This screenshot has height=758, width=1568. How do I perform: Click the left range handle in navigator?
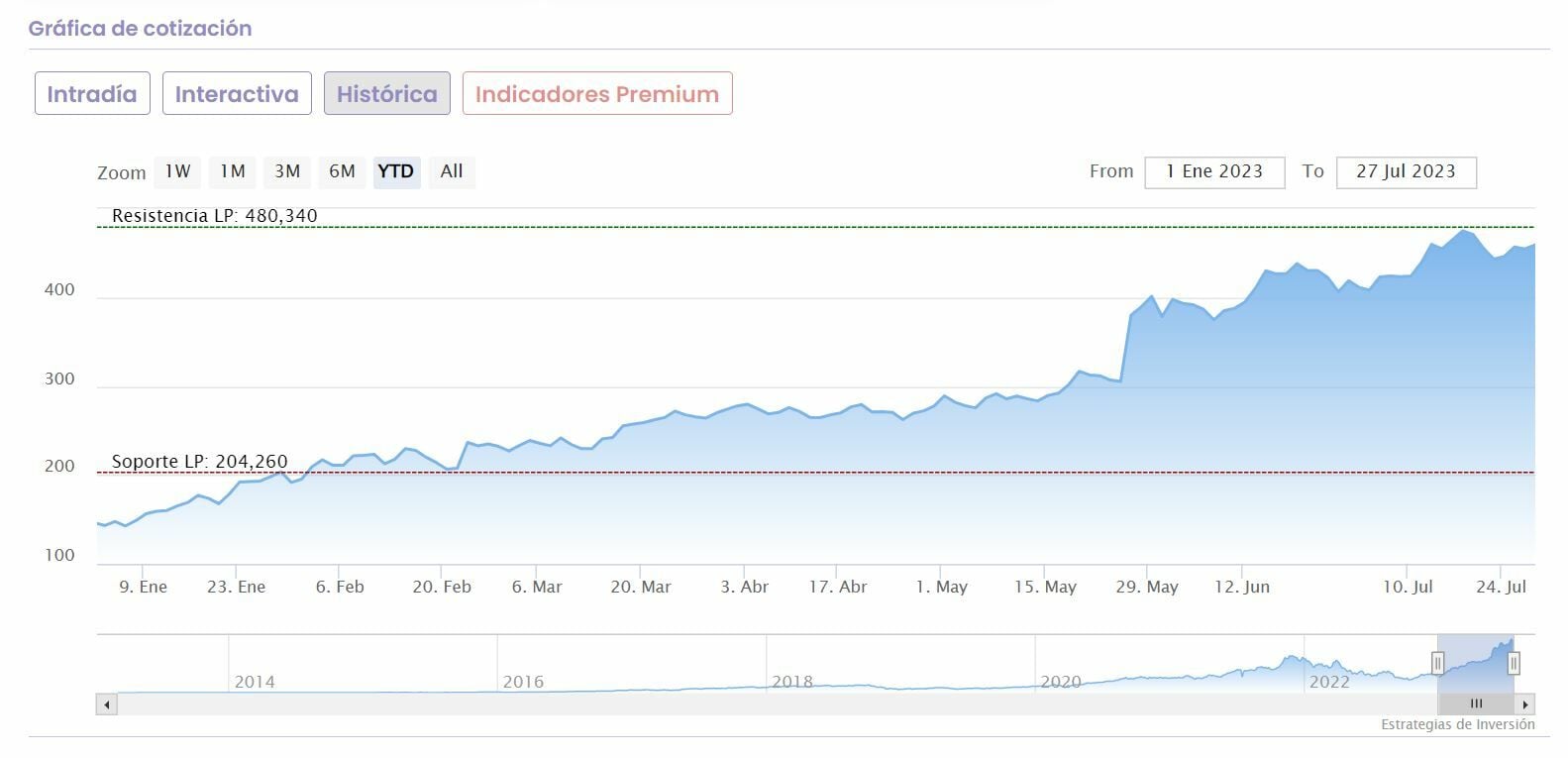coord(1437,663)
